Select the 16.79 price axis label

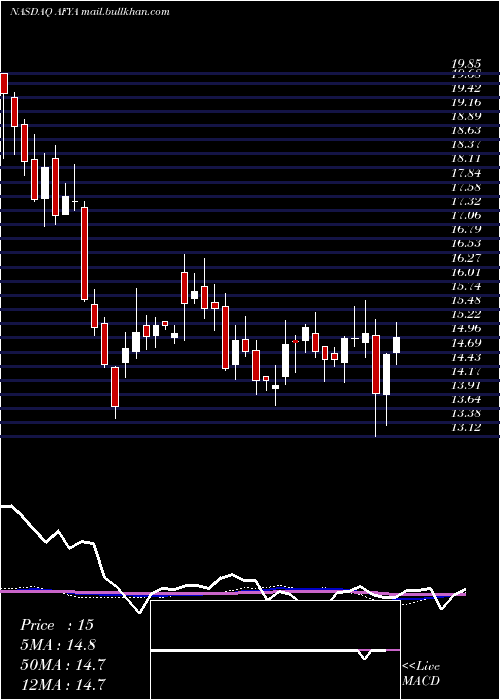[467, 229]
